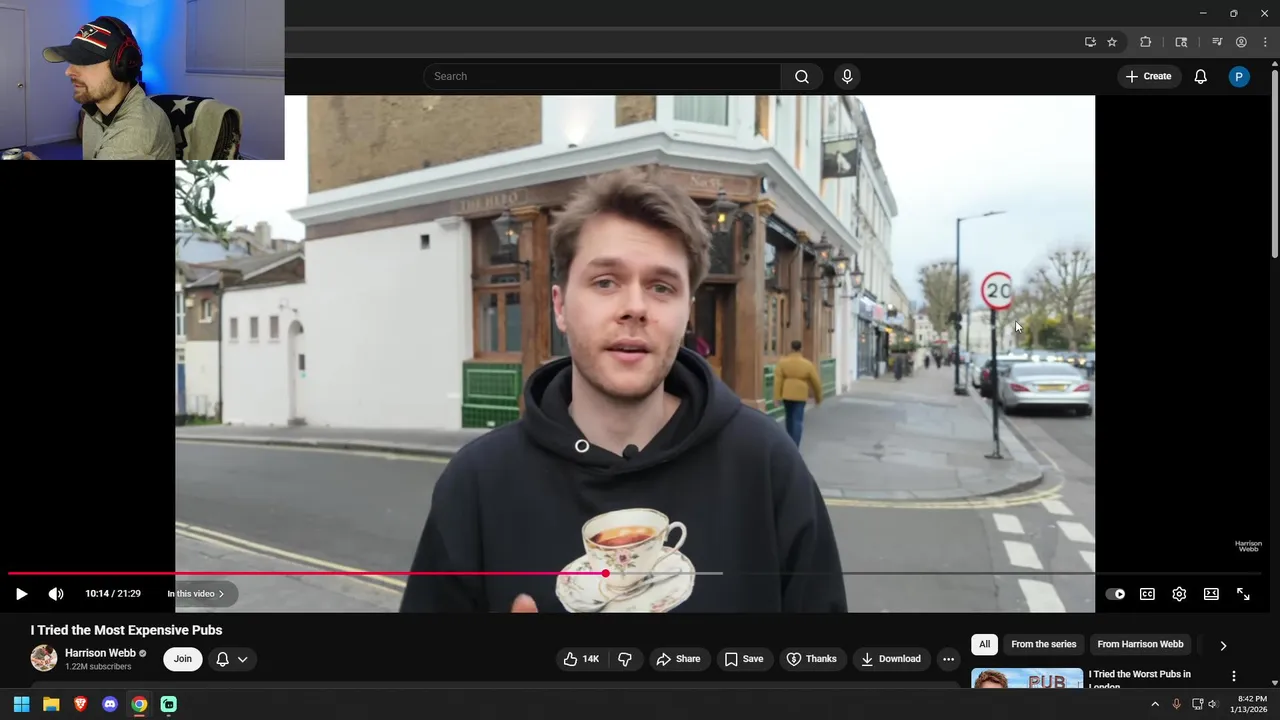Open network tray icon
Image resolution: width=1280 pixels, height=720 pixels.
1196,704
